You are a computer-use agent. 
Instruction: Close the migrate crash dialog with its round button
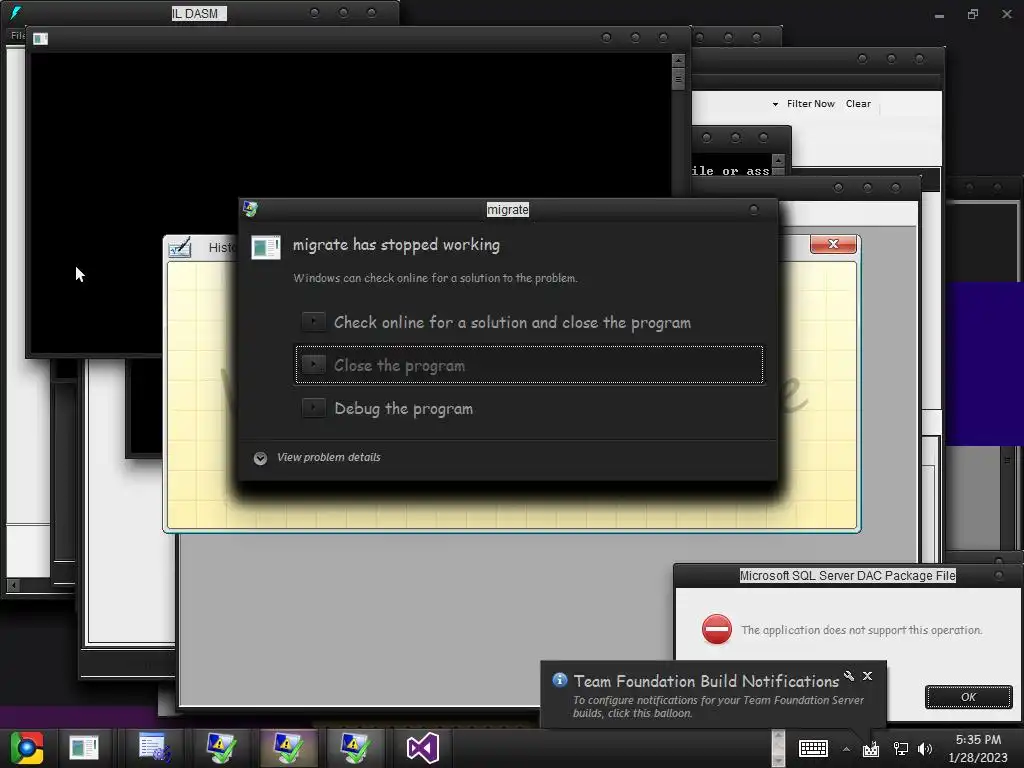754,210
